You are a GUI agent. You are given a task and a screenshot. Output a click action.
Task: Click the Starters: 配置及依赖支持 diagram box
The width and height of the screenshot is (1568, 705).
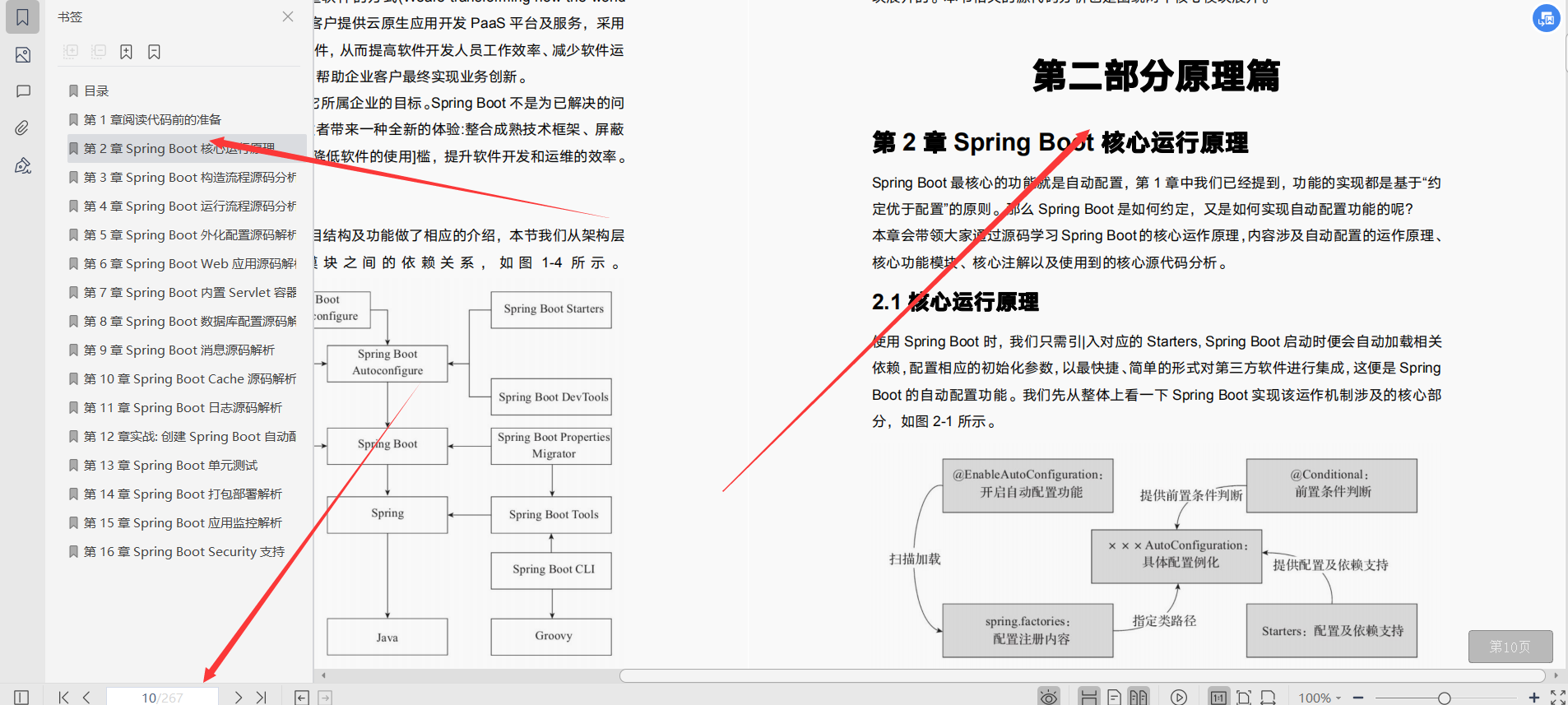click(x=1332, y=630)
